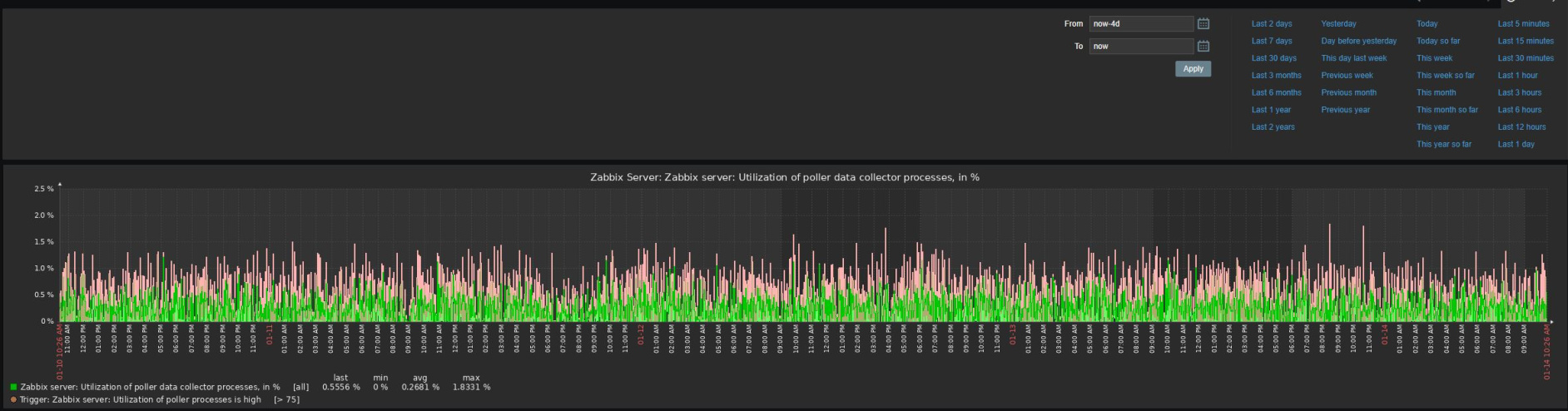
Task: Select Last 12 hours range
Action: 1521,127
